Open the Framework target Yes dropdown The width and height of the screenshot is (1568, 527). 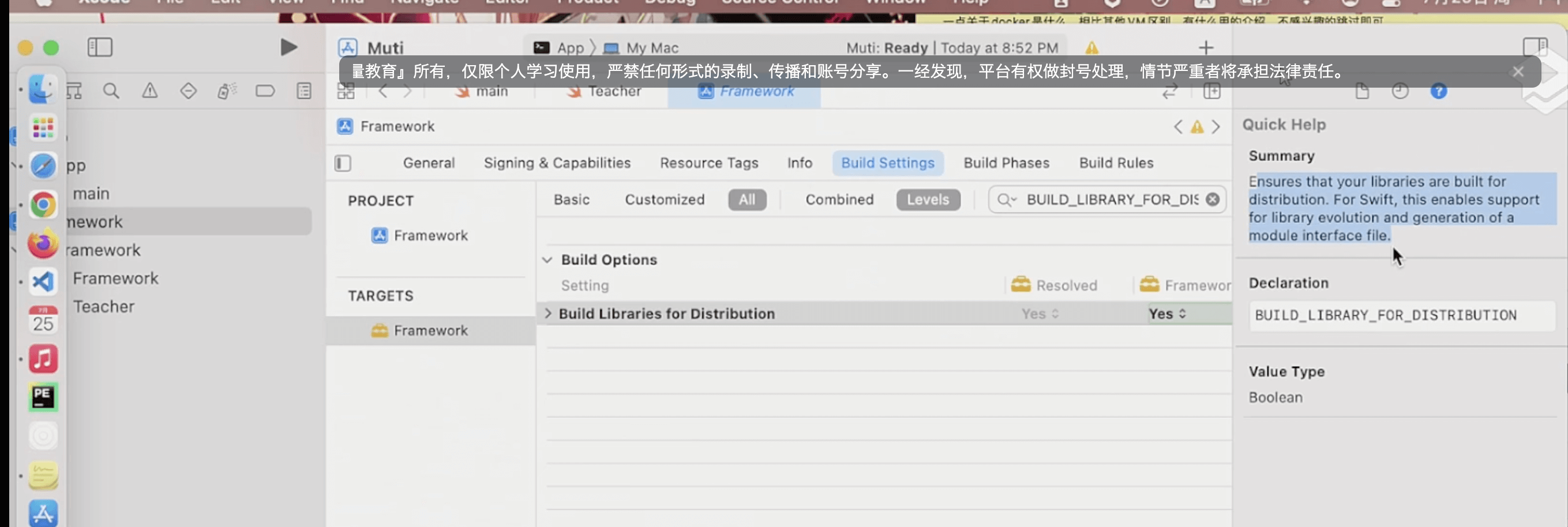[1168, 314]
